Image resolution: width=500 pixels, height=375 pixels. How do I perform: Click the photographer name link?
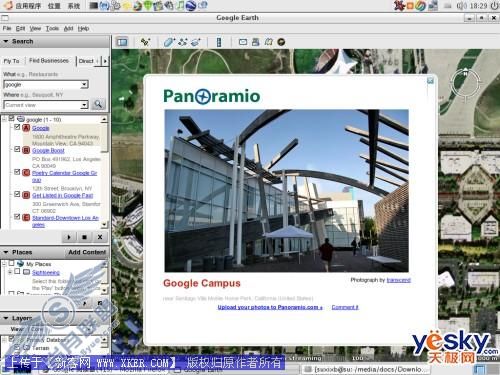coord(399,280)
